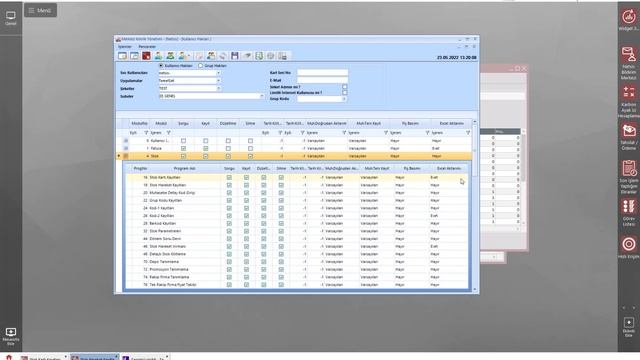Sort by the Fiş Basımı header in top grid
Viewport: 640px width, 360px height.
[x=410, y=123]
